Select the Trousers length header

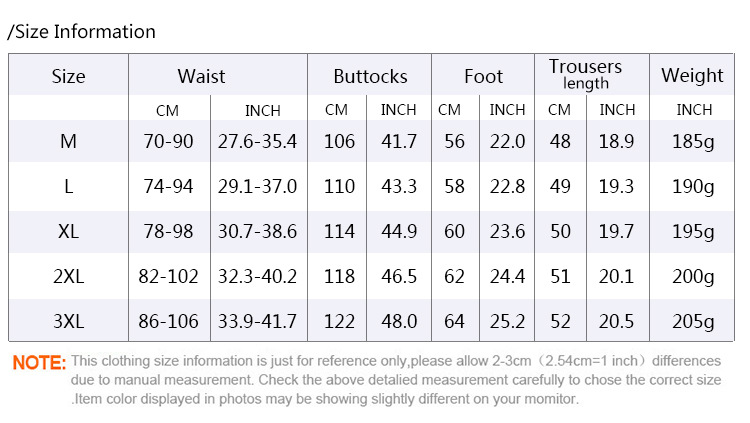[x=585, y=74]
